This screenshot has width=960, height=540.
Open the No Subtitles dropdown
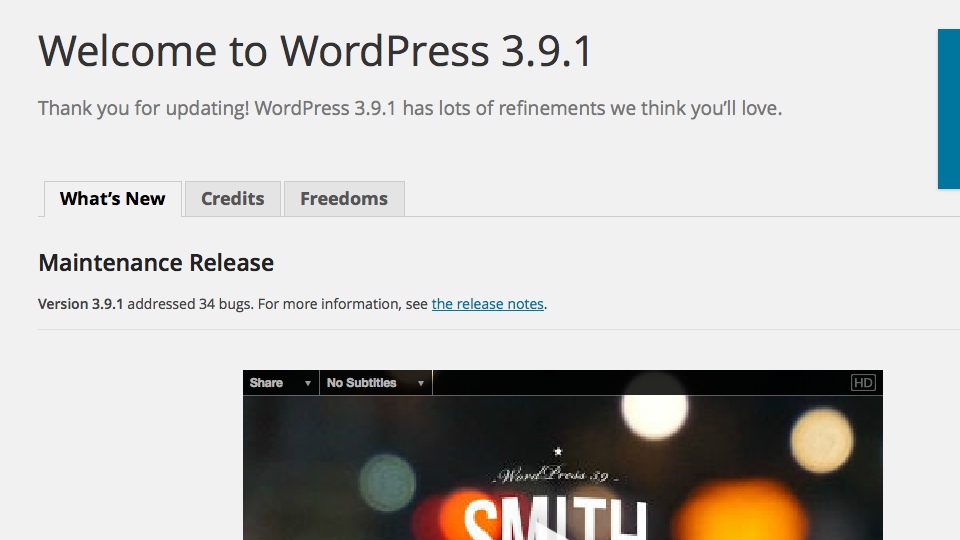(375, 383)
